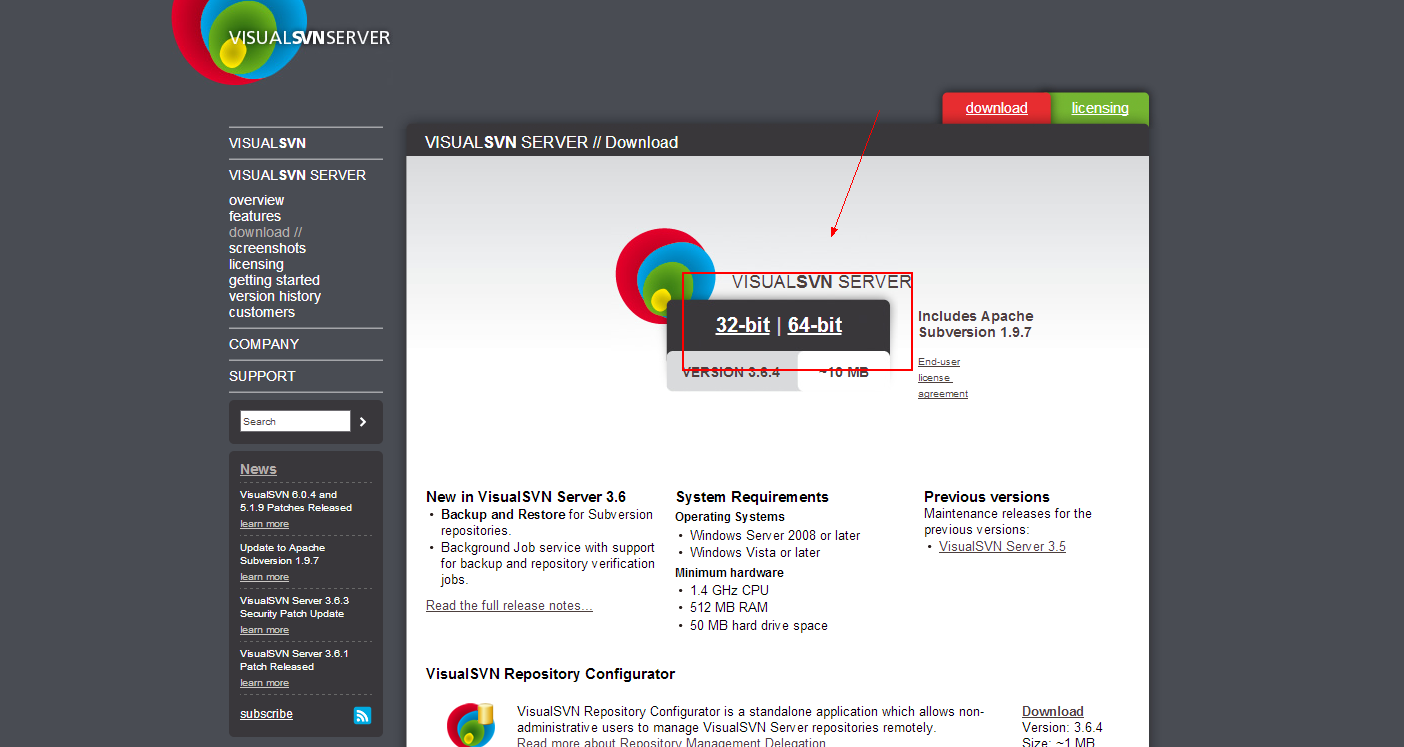
Task: Click the System Requirements heading
Action: pos(752,497)
